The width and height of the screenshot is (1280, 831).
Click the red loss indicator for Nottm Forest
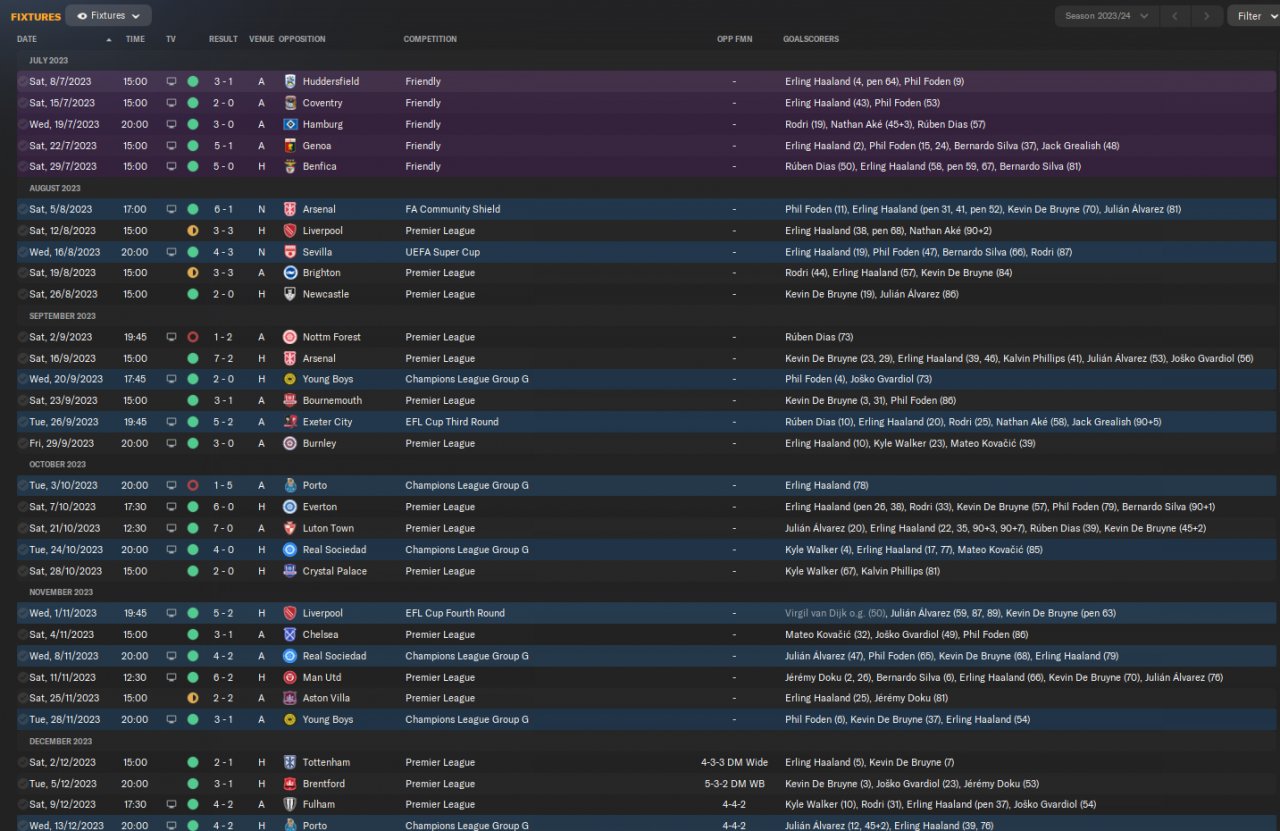pos(193,337)
